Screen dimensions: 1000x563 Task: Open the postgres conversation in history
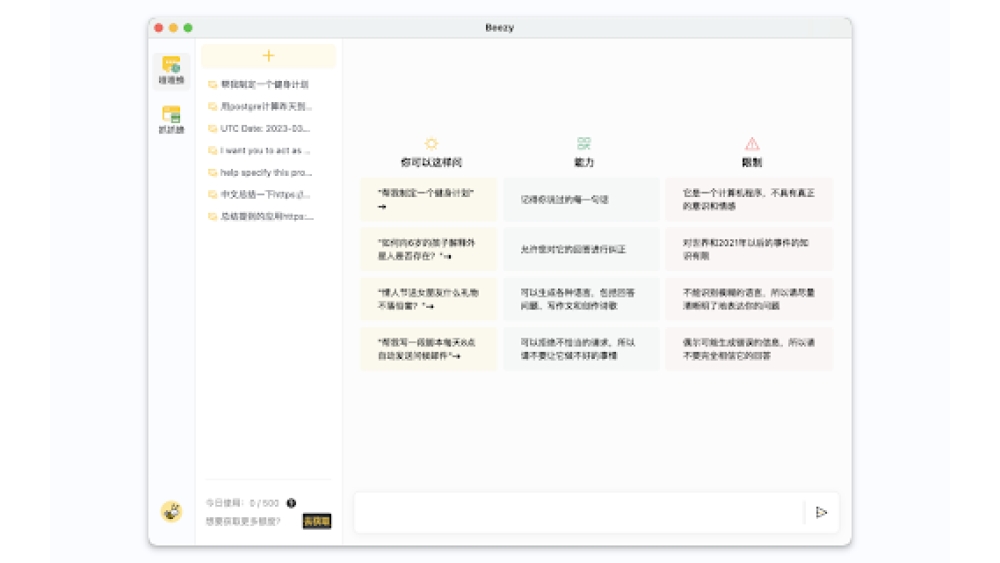point(266,106)
